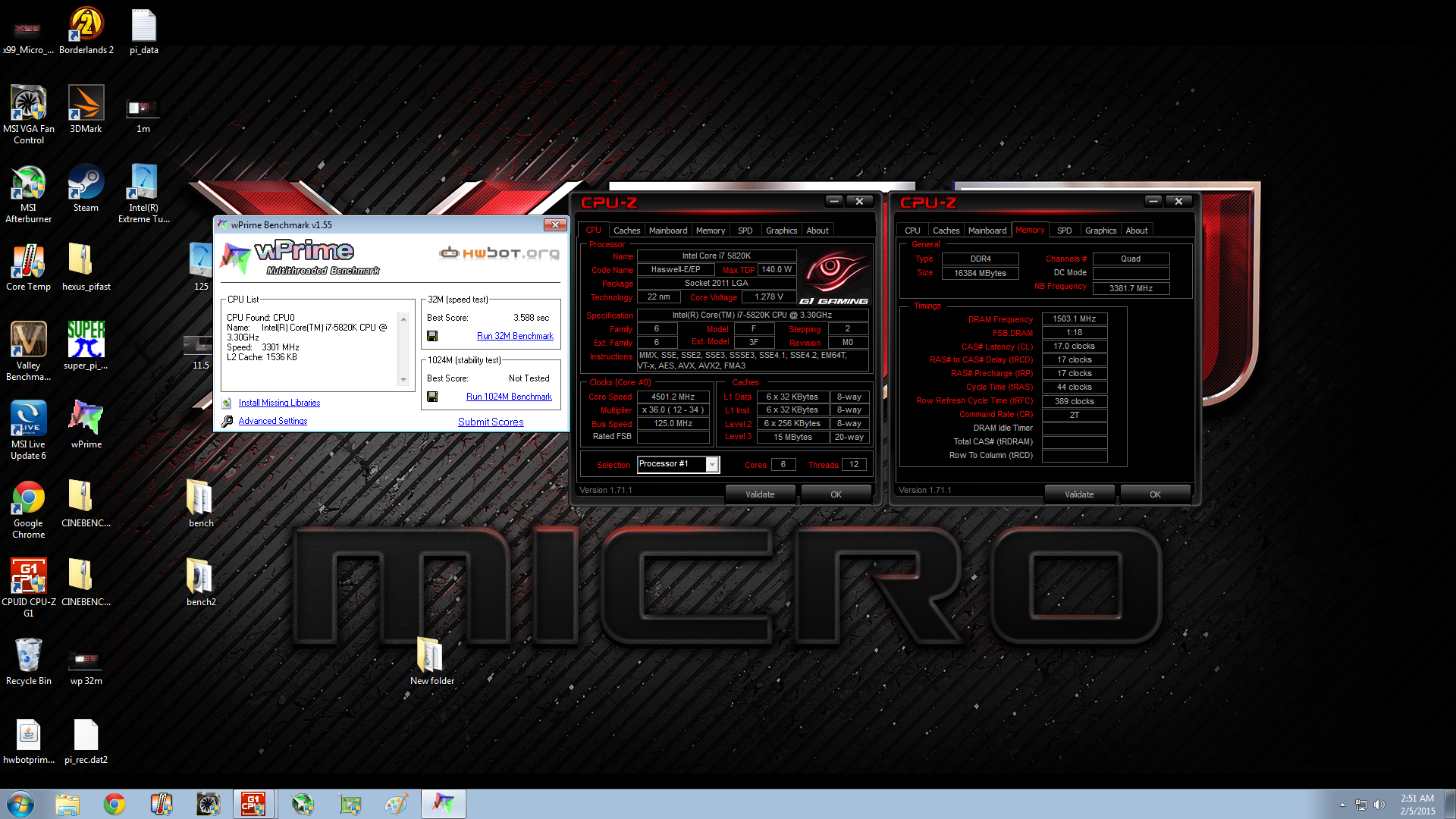Image resolution: width=1456 pixels, height=819 pixels.
Task: Open Caches tab in right CPU-Z window
Action: [x=946, y=231]
